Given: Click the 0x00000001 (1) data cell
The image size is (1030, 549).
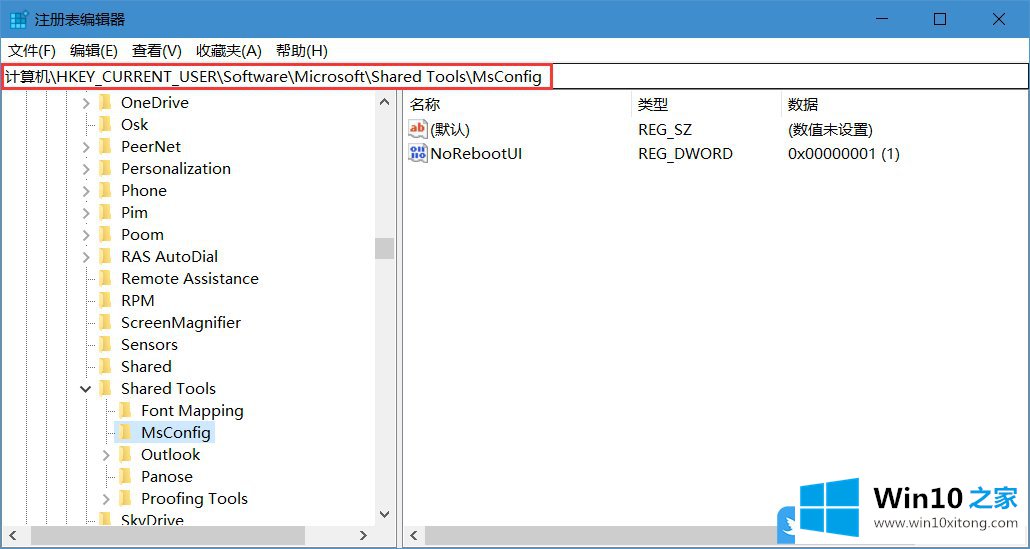Looking at the screenshot, I should 843,154.
